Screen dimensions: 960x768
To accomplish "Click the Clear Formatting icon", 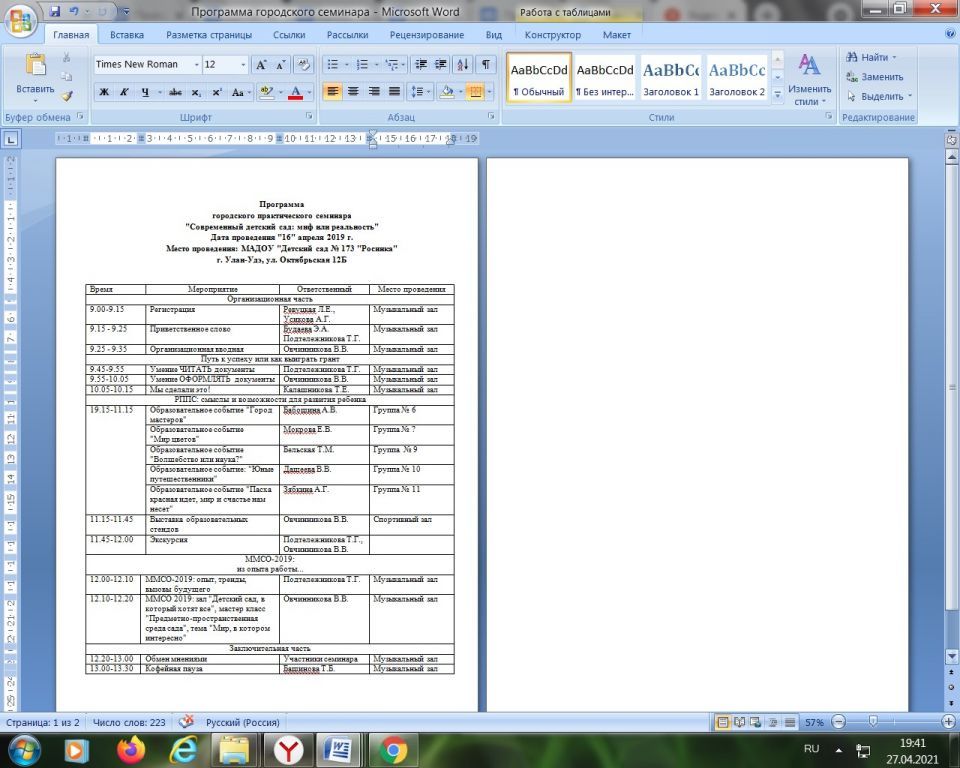I will coord(305,64).
